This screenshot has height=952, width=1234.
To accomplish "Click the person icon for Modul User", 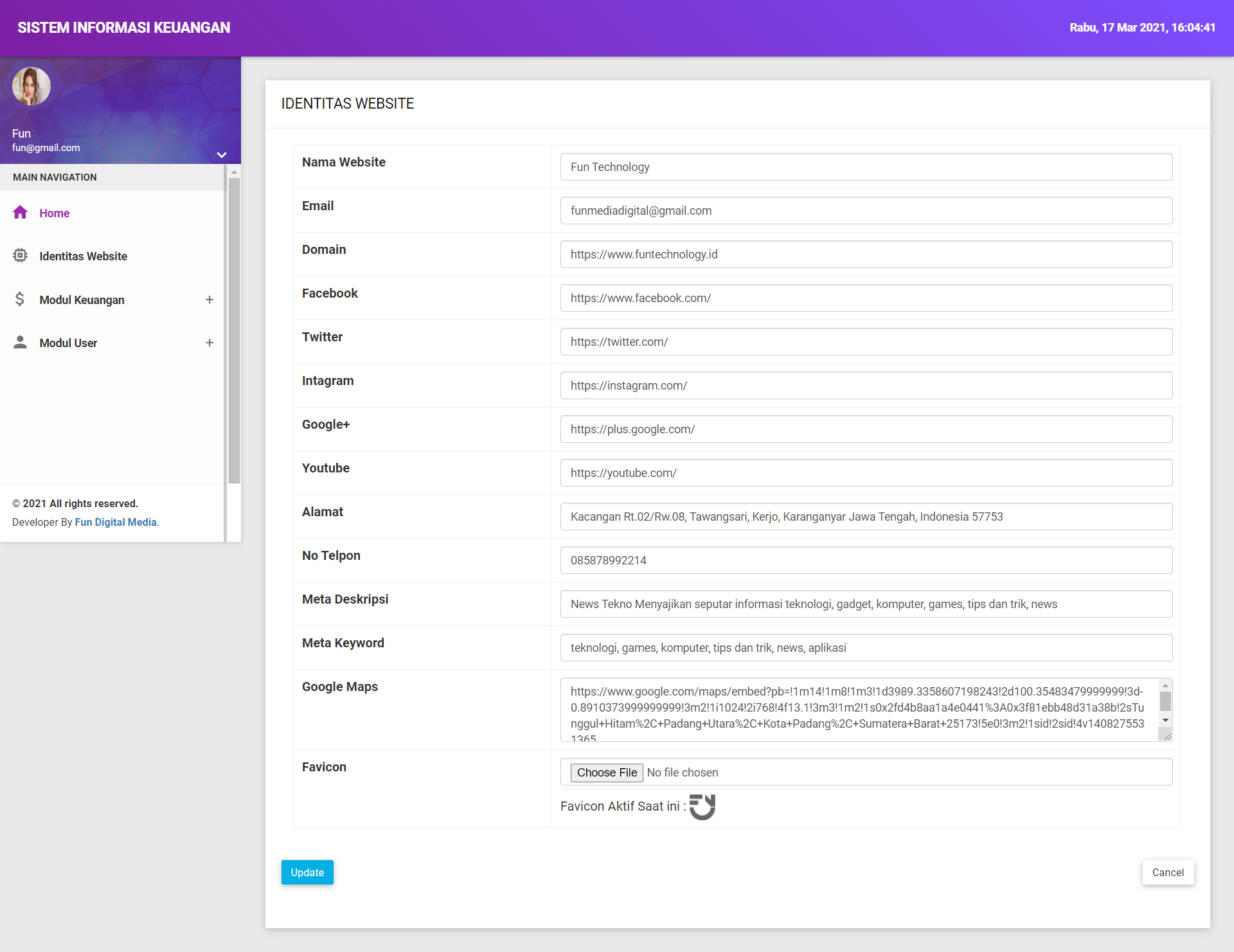I will tap(20, 342).
